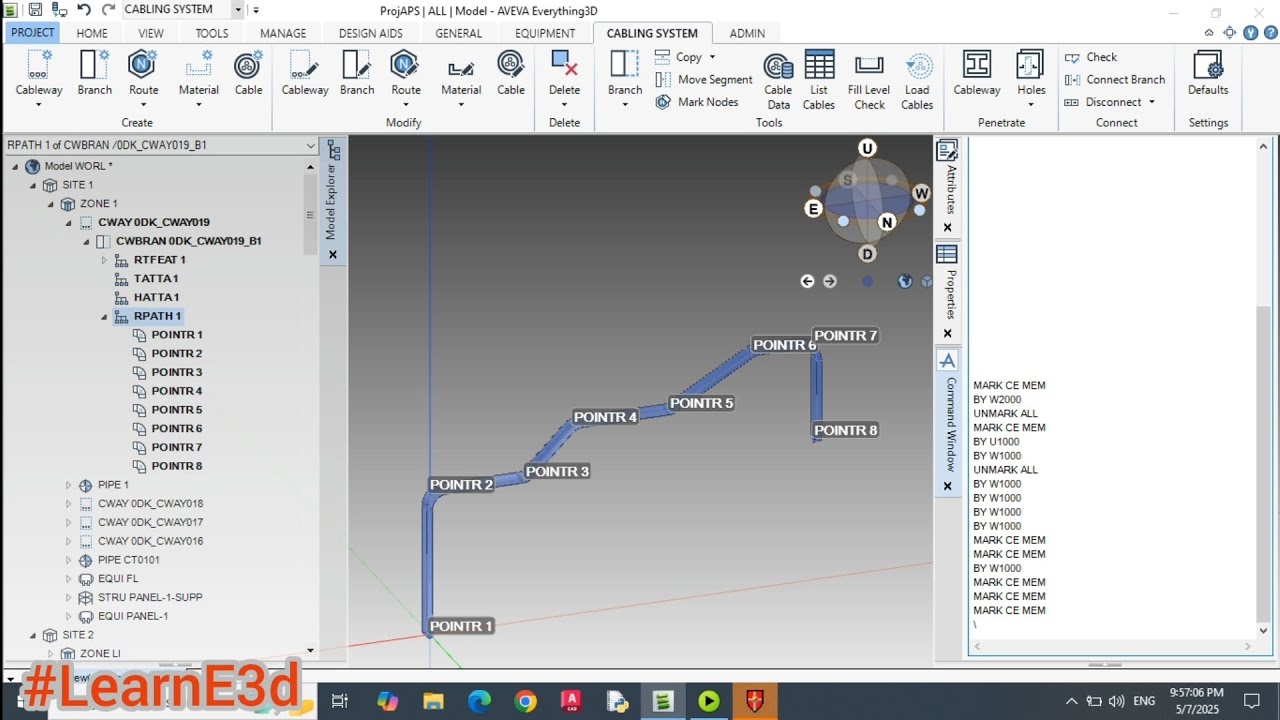Open the Disconnect dropdown arrow
The height and width of the screenshot is (720, 1280).
point(1151,102)
